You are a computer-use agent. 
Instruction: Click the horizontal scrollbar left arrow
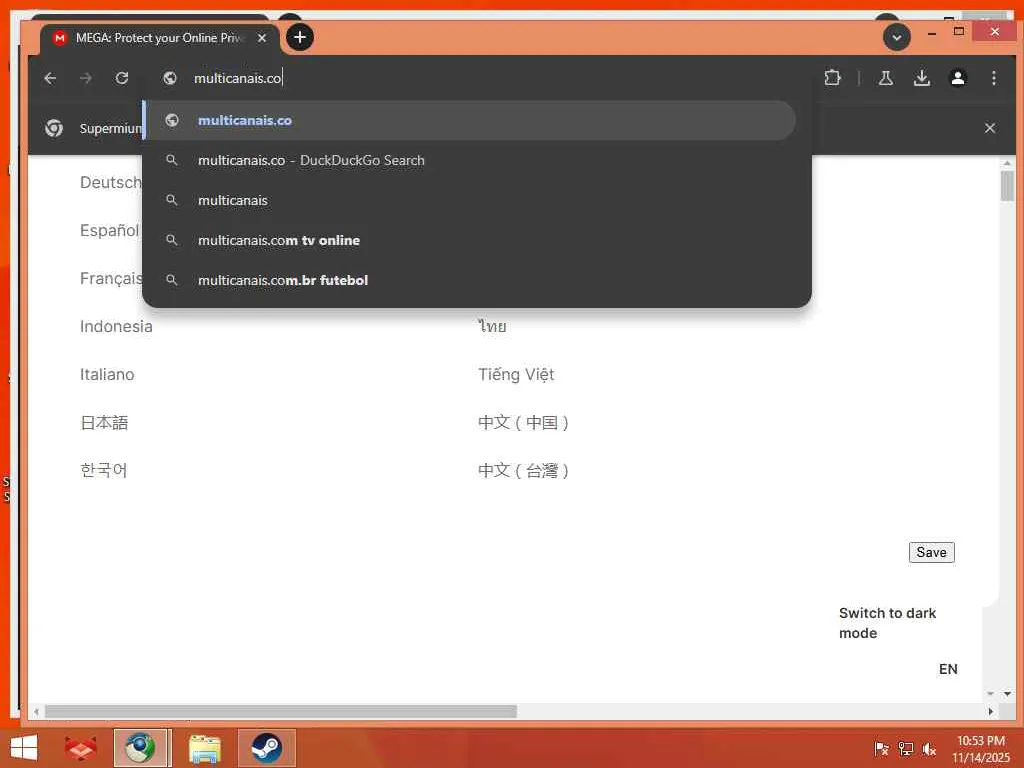click(37, 711)
